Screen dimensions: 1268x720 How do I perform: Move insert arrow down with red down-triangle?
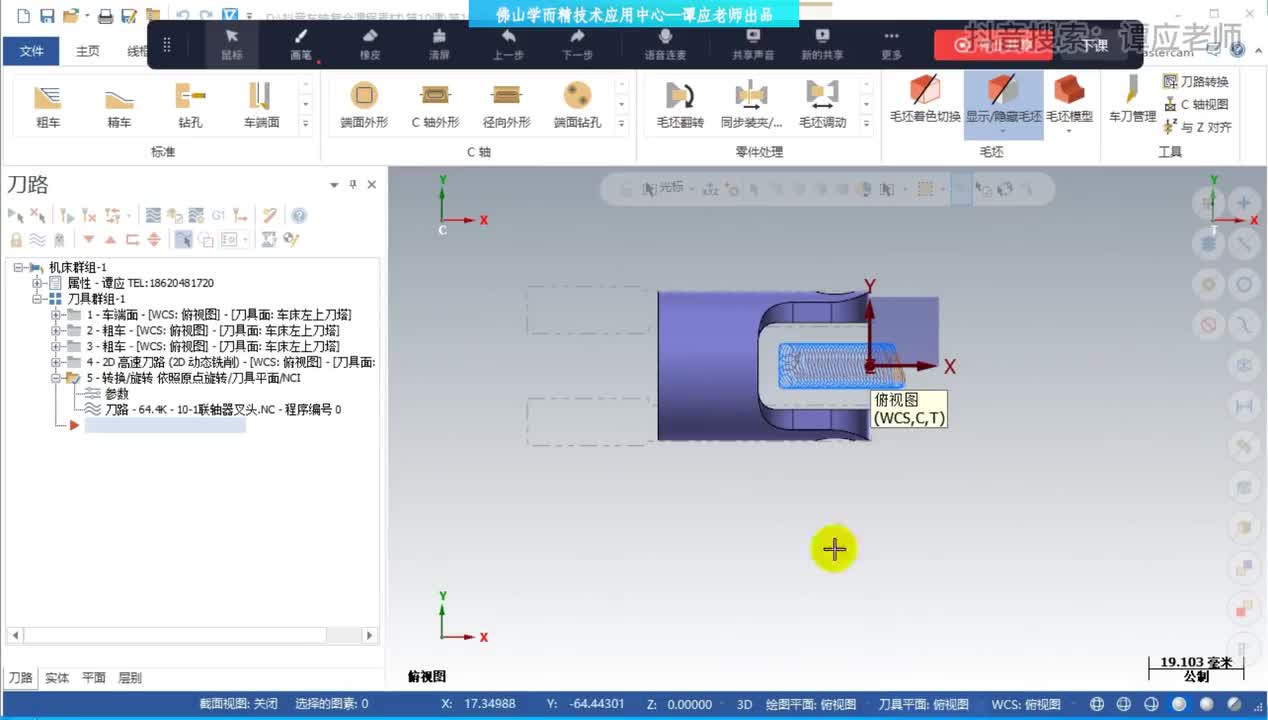coord(88,239)
